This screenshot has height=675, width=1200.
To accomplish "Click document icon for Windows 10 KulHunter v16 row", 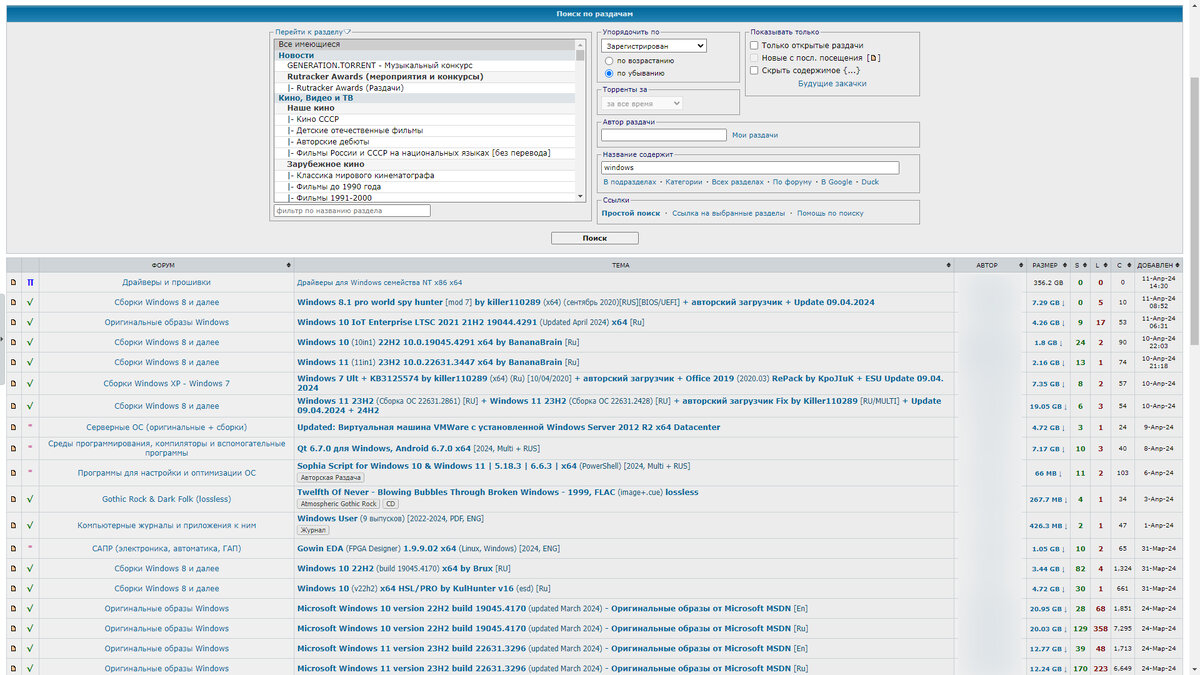I will (x=14, y=588).
